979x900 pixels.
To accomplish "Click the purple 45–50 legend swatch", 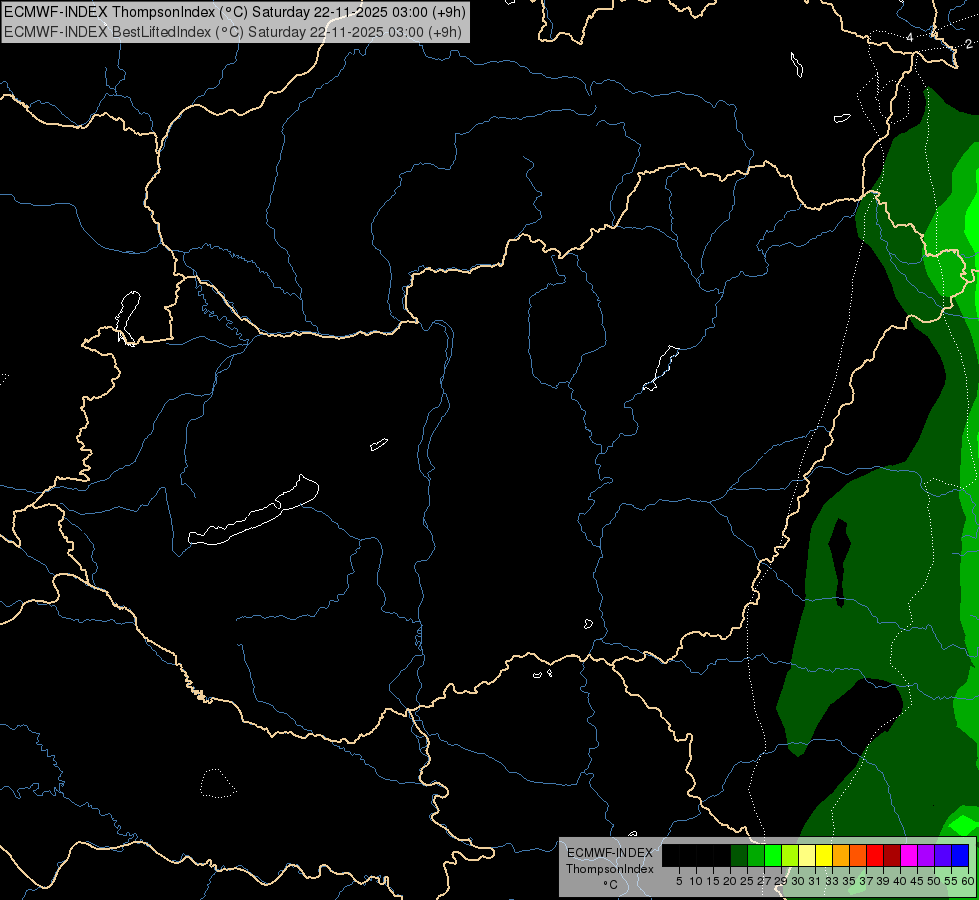I will [x=927, y=855].
